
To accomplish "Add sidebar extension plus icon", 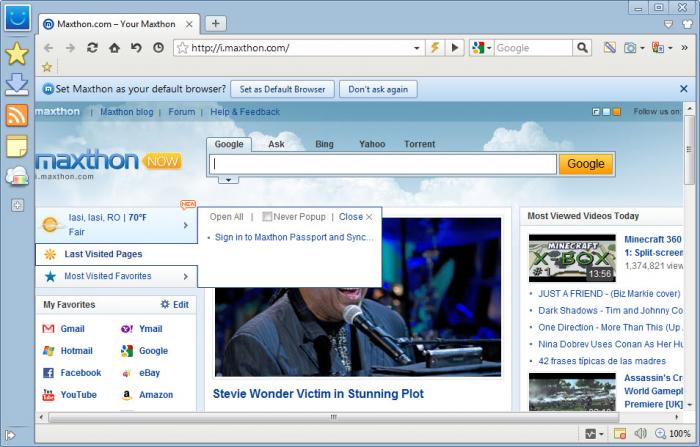I will pyautogui.click(x=17, y=205).
